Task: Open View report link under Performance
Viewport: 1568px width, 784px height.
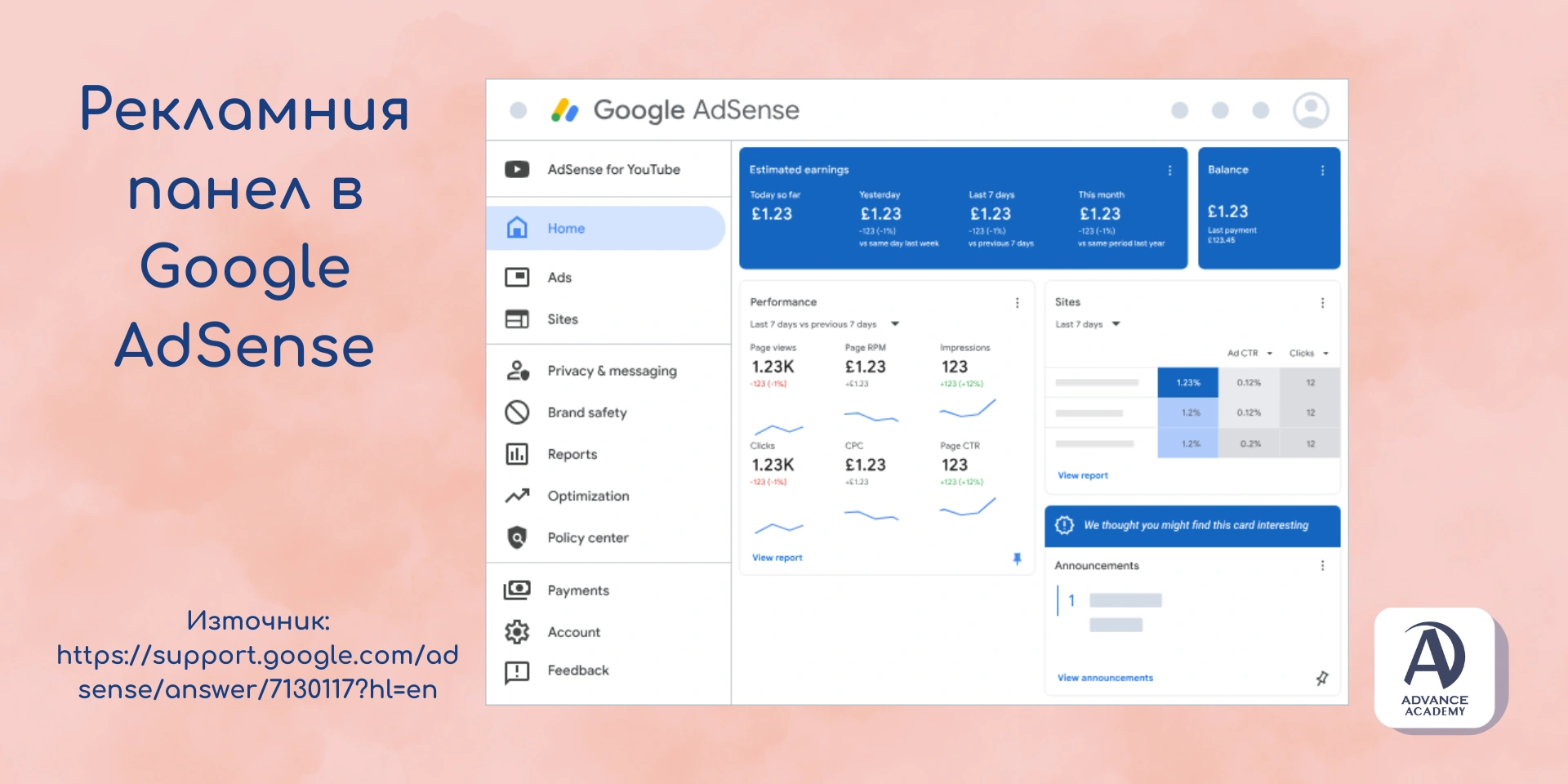Action: 777,558
